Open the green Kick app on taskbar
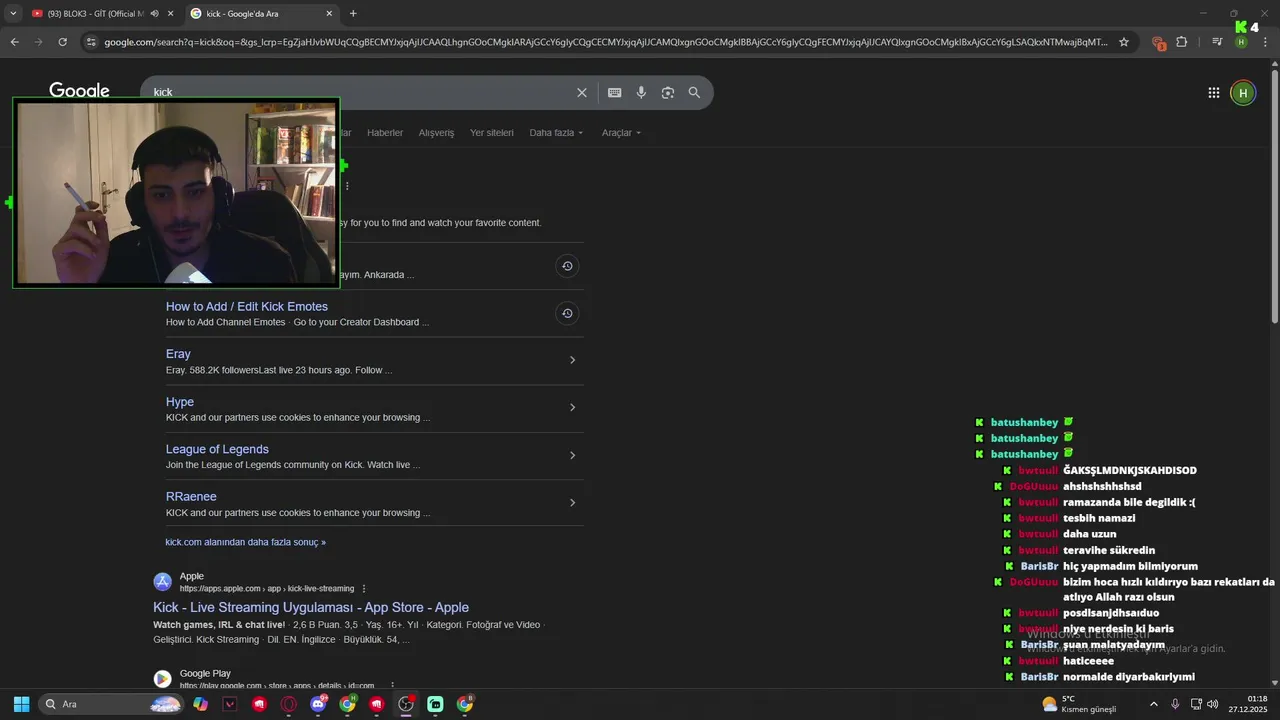Viewport: 1280px width, 720px height. point(435,704)
